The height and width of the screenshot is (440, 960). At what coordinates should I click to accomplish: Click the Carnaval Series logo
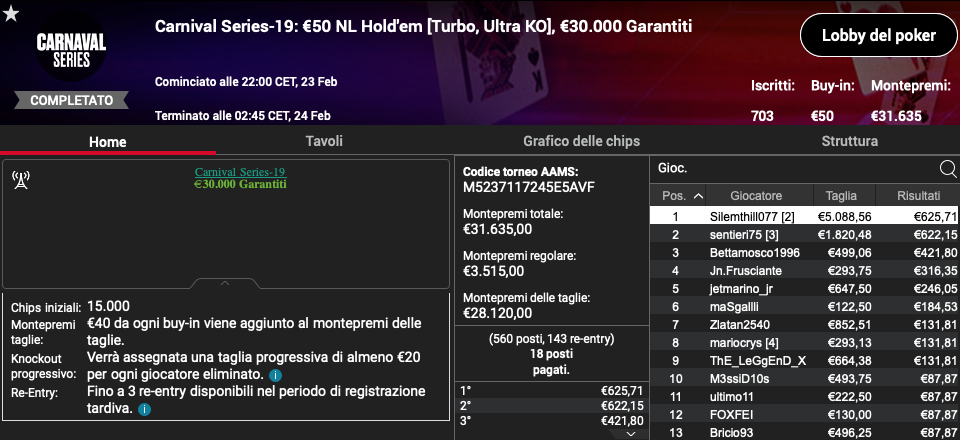coord(71,50)
